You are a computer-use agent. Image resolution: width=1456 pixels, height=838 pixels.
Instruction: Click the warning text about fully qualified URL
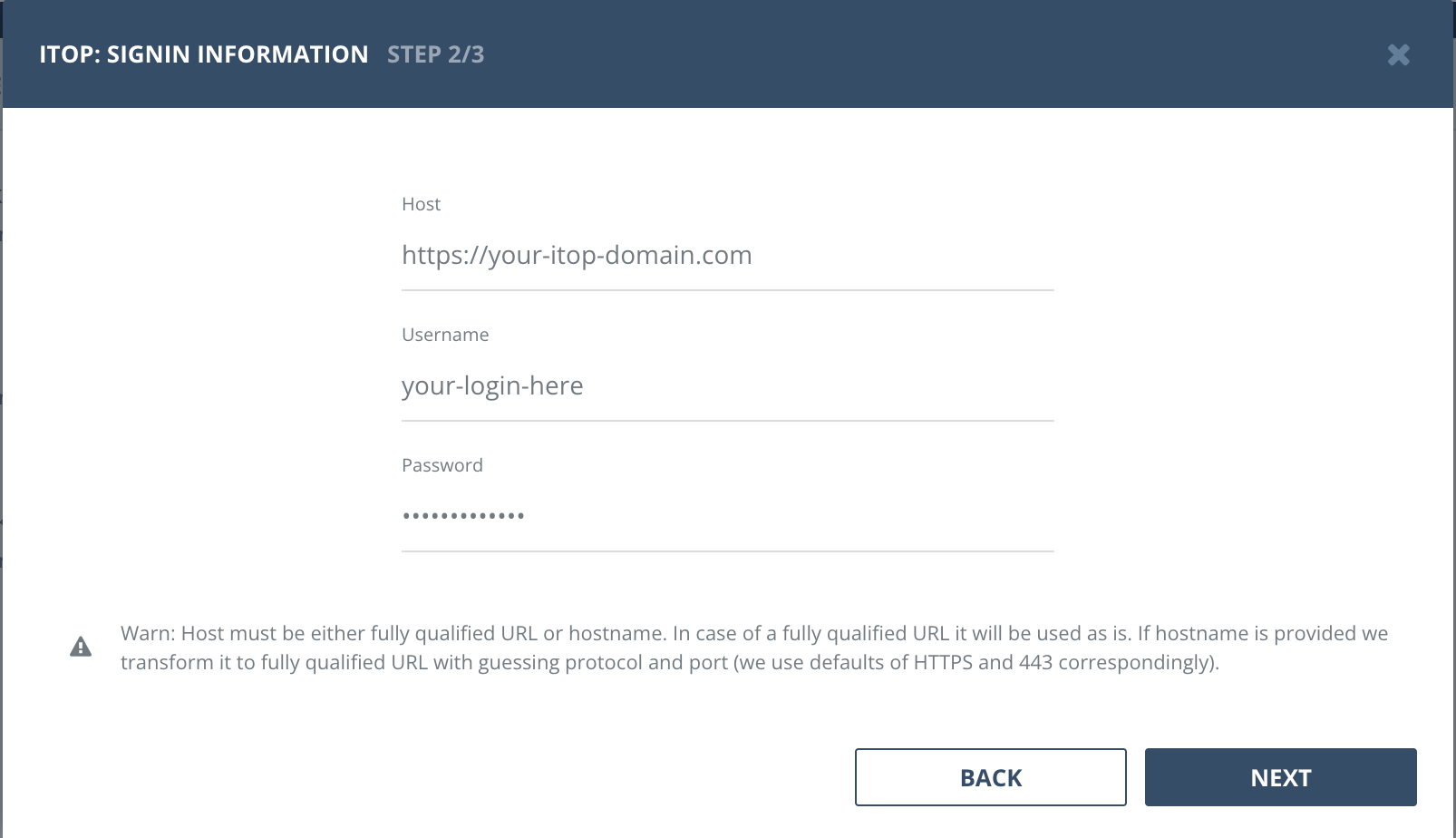(x=752, y=648)
